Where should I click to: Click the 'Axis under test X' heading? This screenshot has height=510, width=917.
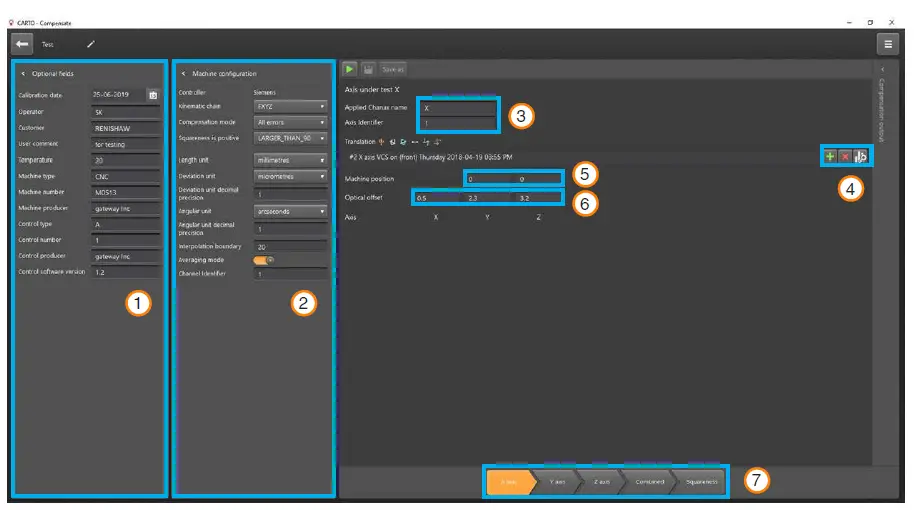coord(372,89)
